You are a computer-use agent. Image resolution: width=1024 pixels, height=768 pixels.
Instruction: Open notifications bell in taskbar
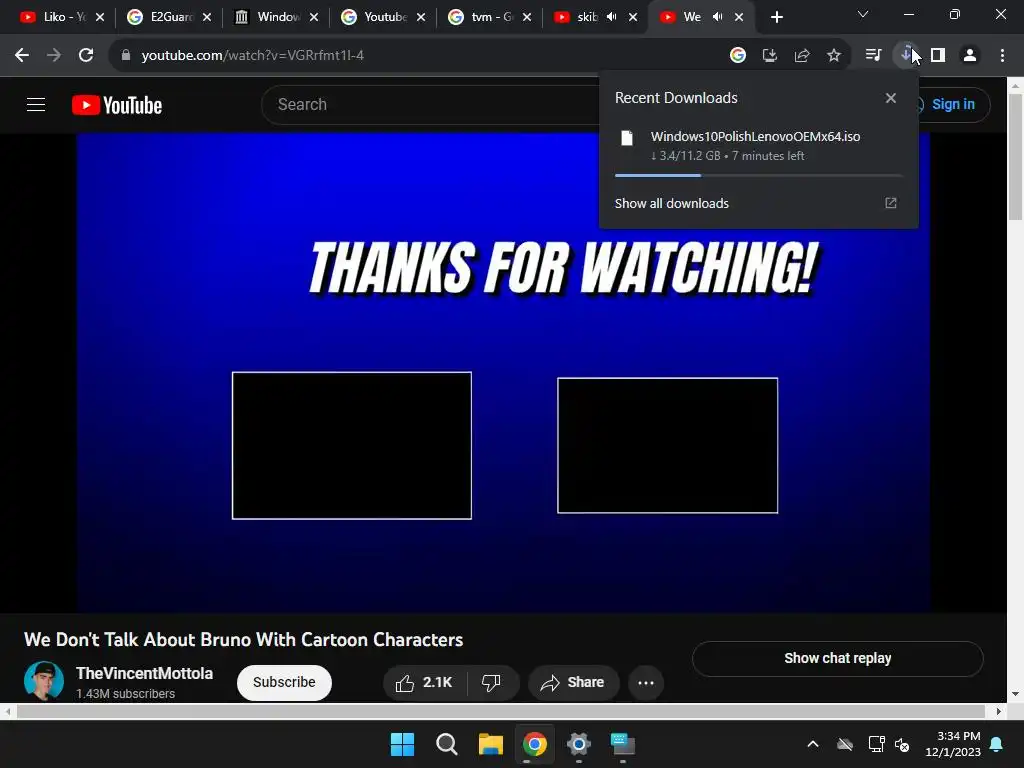(x=997, y=744)
